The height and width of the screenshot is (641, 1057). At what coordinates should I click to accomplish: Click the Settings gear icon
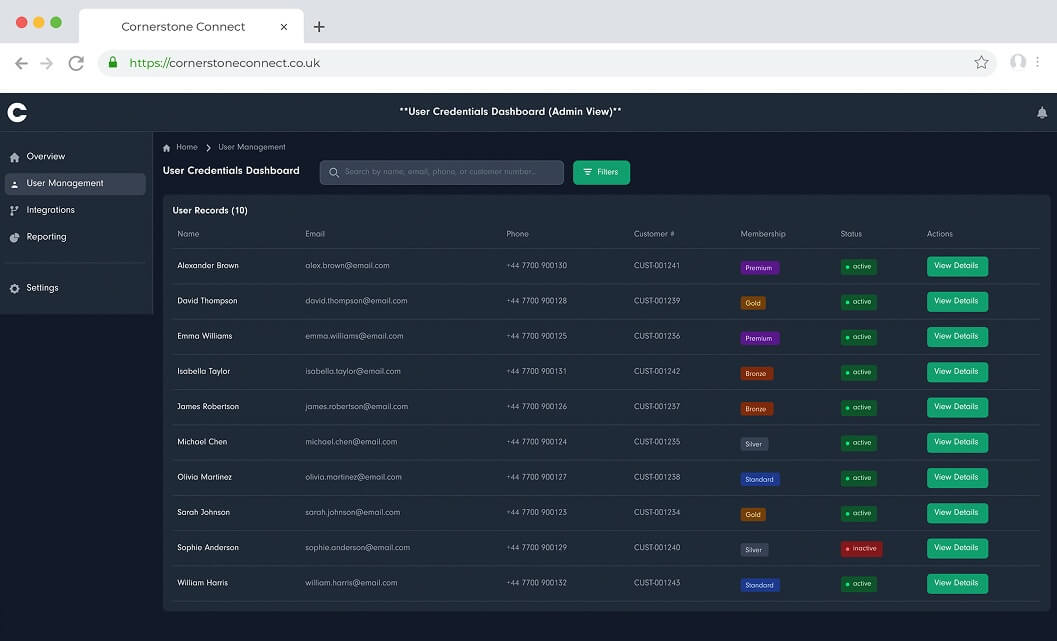point(14,287)
